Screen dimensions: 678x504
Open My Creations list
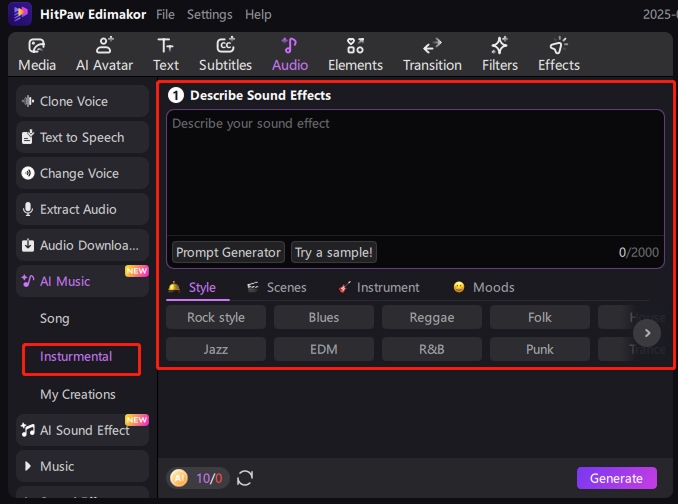click(x=78, y=394)
